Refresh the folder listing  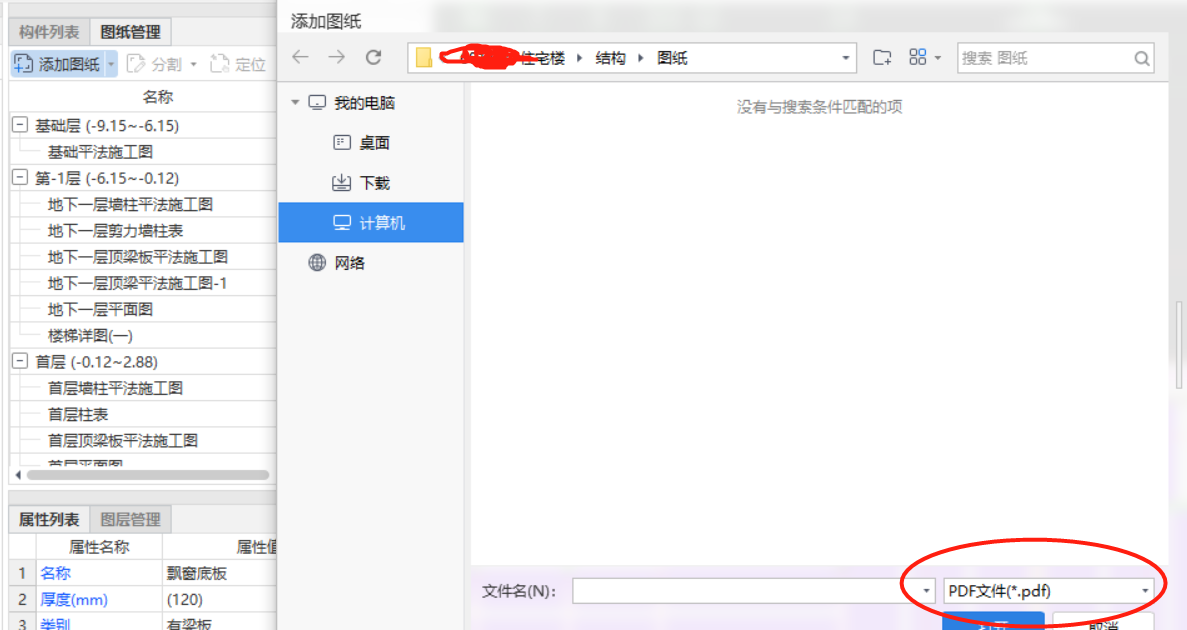[373, 58]
